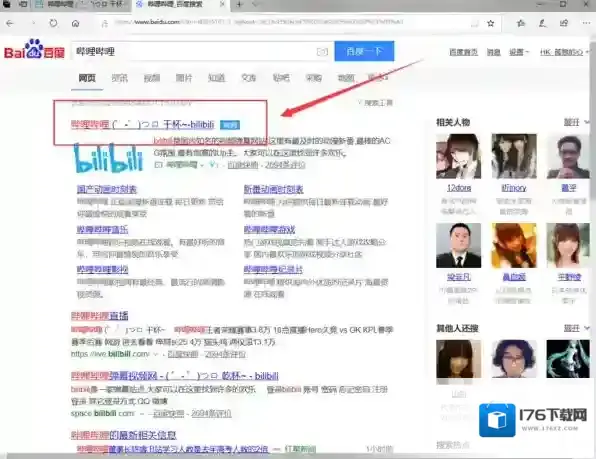This screenshot has height=459, width=596.
Task: Select the 知道 search tab
Action: coord(216,78)
